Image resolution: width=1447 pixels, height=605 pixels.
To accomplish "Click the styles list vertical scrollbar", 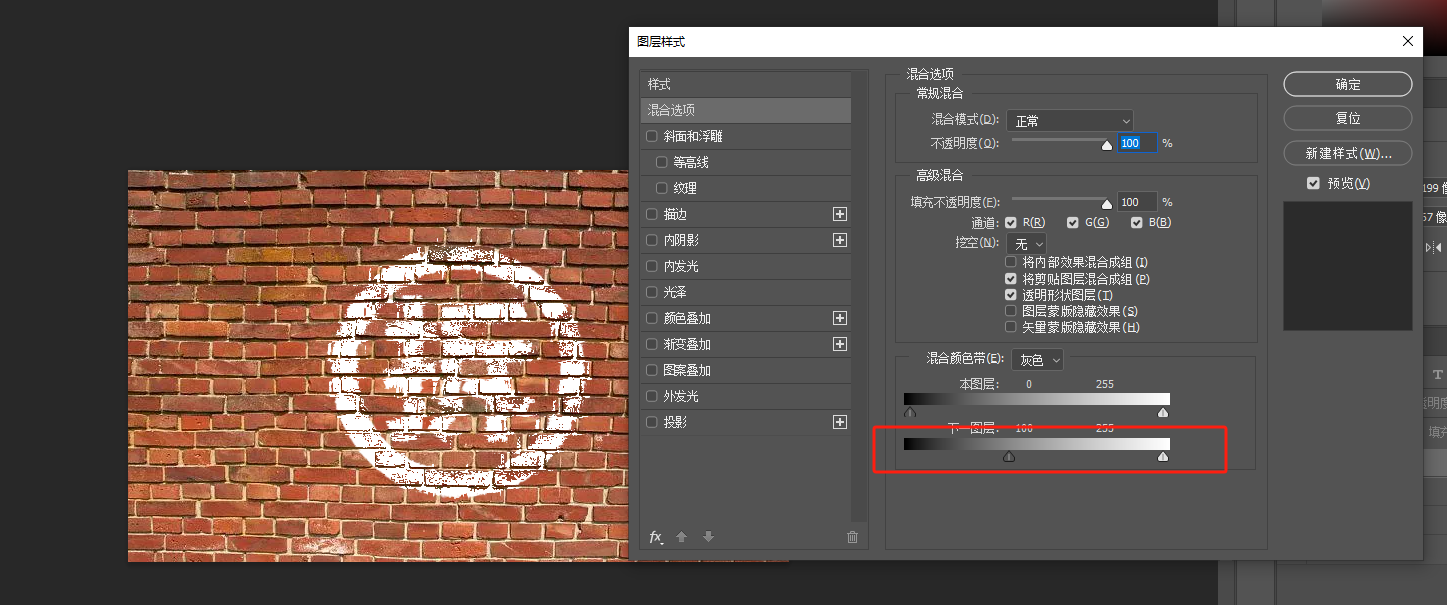I will [860, 295].
